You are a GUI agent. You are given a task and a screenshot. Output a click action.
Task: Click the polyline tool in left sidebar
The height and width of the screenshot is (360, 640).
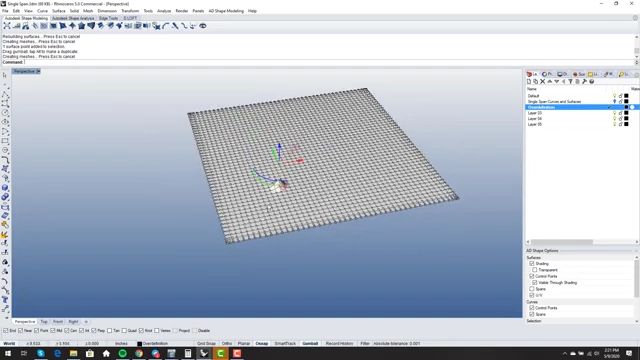(x=5, y=94)
